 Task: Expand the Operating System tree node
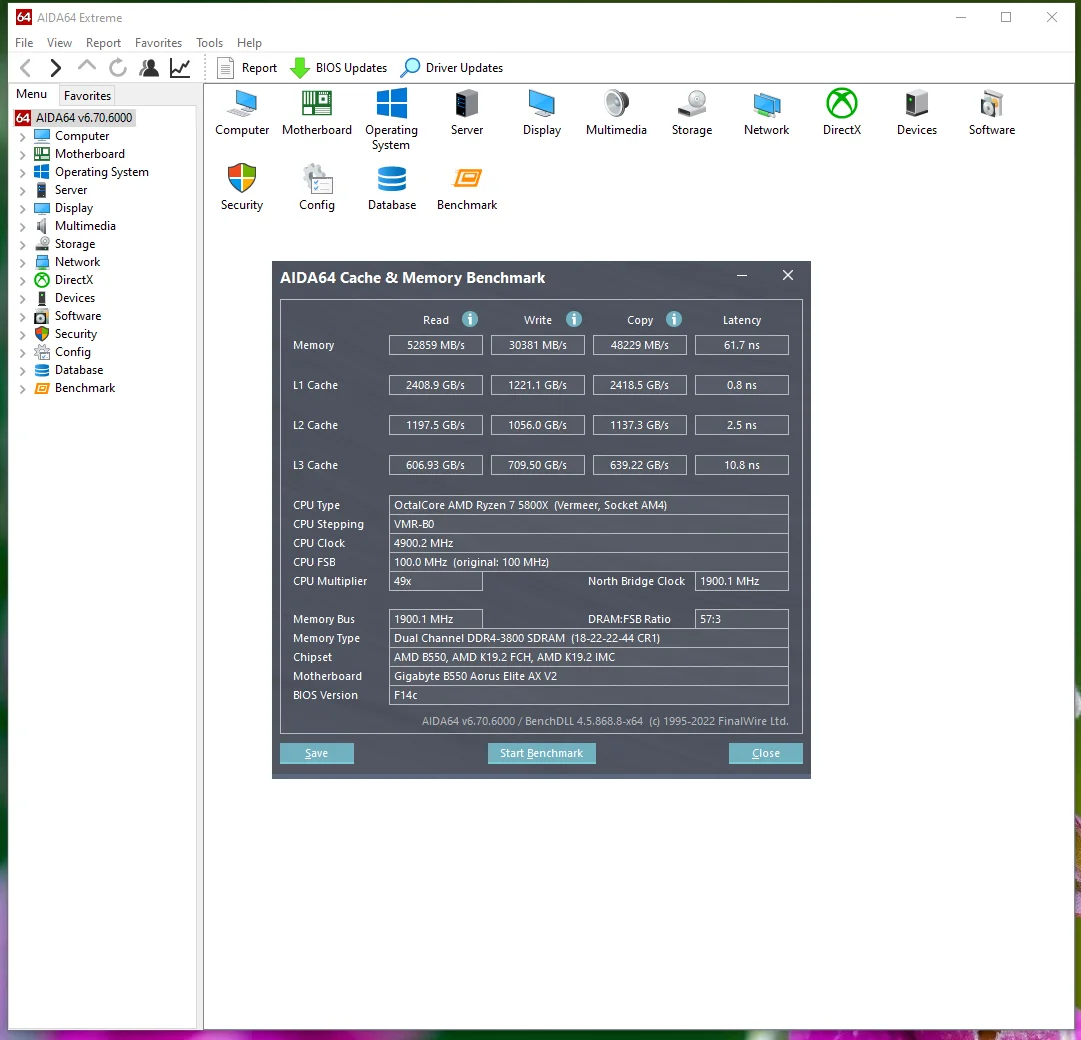tap(22, 172)
